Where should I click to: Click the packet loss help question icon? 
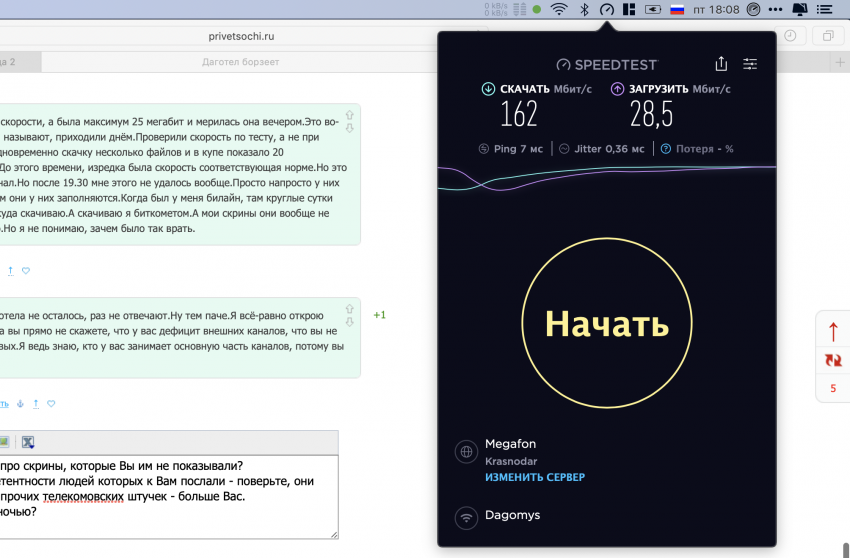pyautogui.click(x=665, y=149)
